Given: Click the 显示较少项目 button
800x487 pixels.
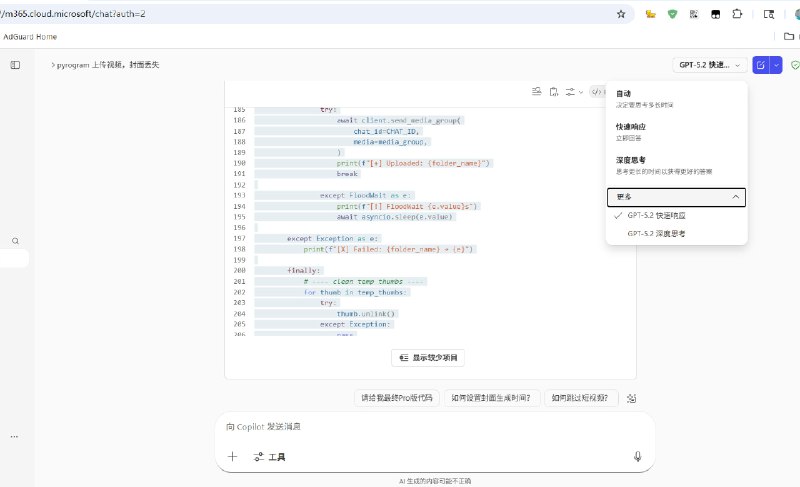Looking at the screenshot, I should (x=428, y=357).
